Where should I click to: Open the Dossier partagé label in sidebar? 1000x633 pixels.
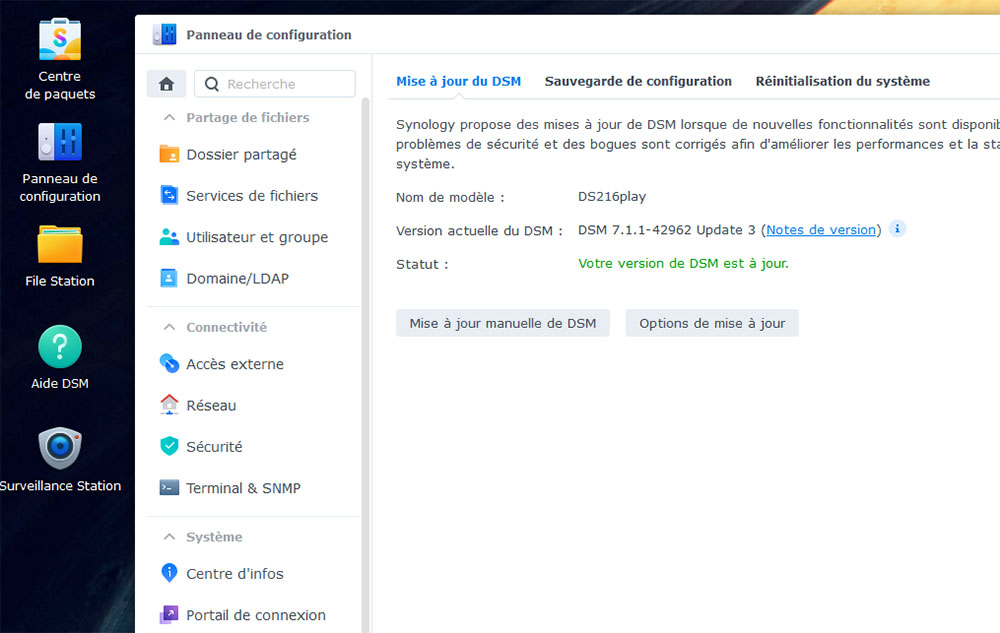(241, 155)
